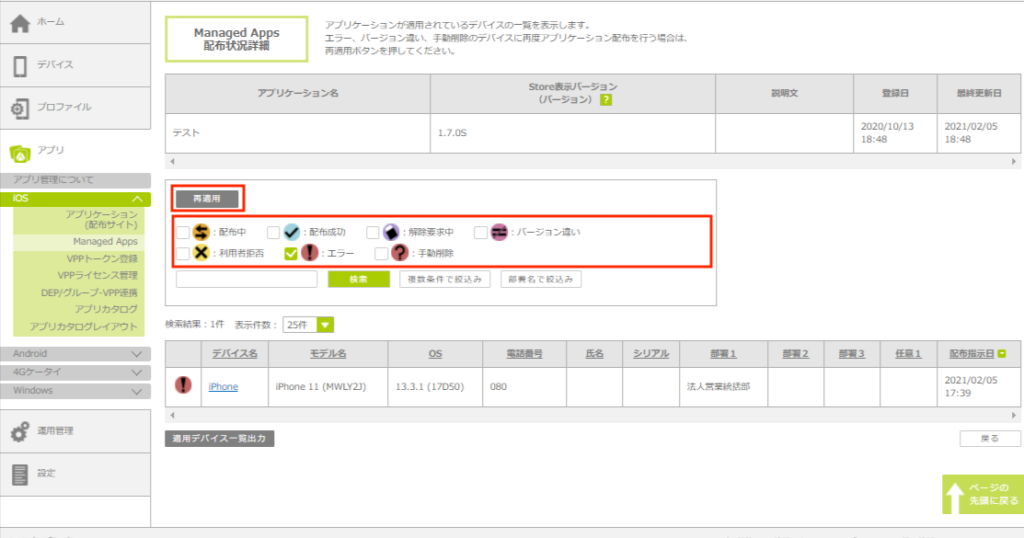
Task: Click the Profile gear icon in sidebar
Action: pos(20,108)
